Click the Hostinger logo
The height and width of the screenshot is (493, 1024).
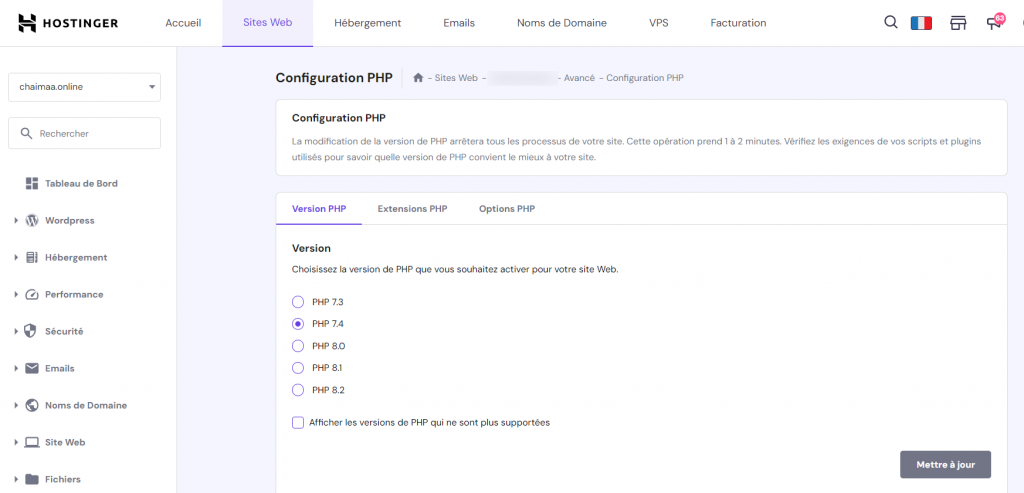tap(68, 23)
